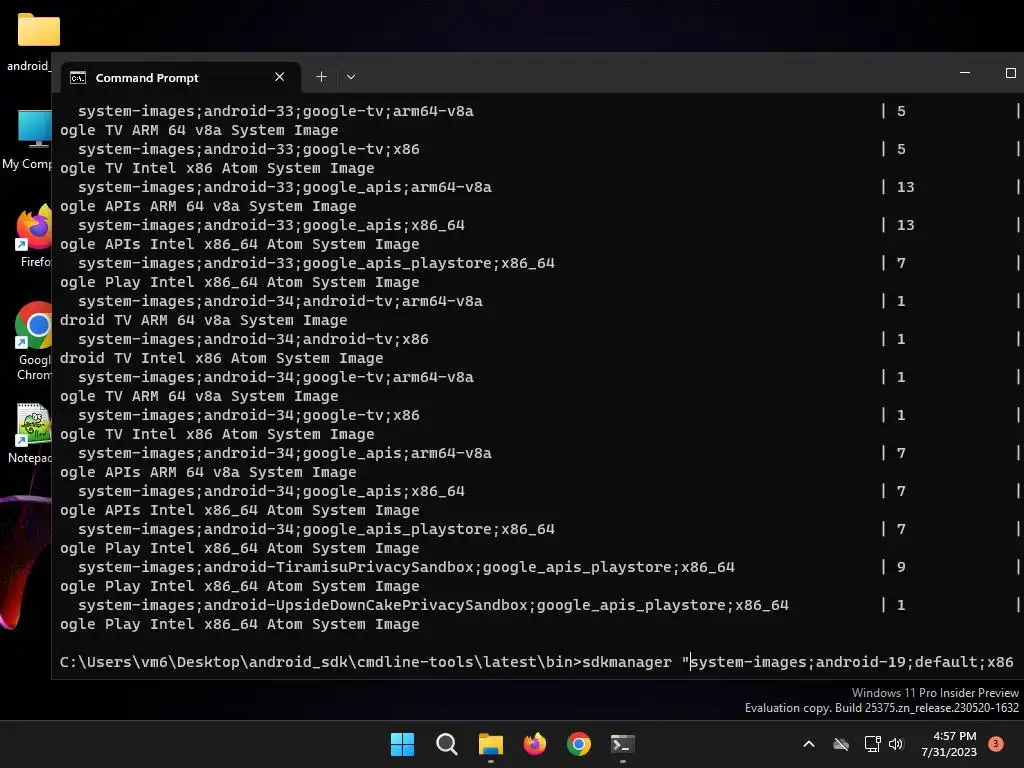Show hidden system tray icons
1024x768 pixels.
coord(808,744)
